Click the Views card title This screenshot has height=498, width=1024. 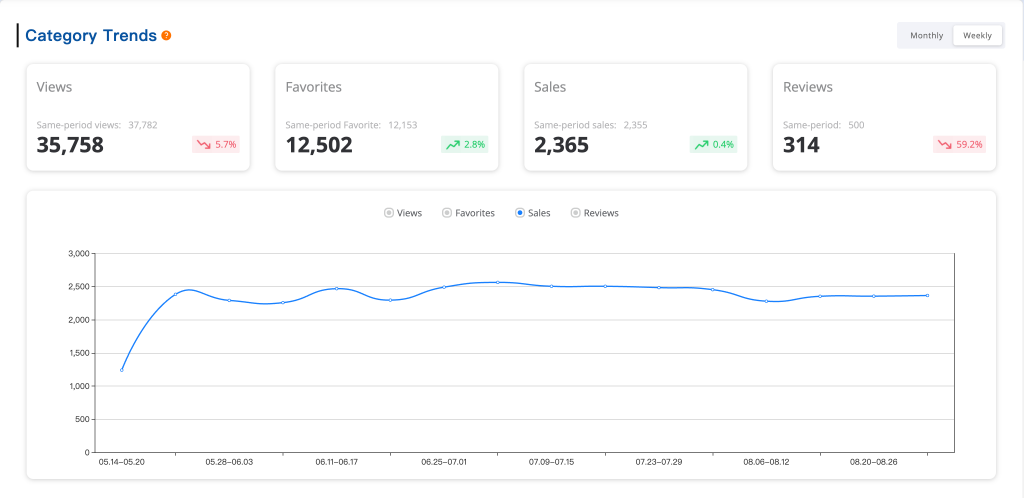pos(54,87)
